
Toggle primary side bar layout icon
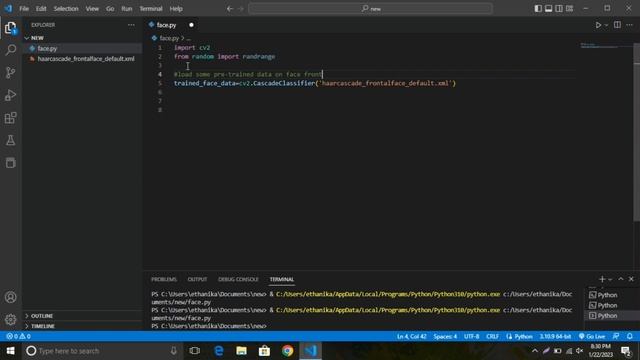(538, 9)
